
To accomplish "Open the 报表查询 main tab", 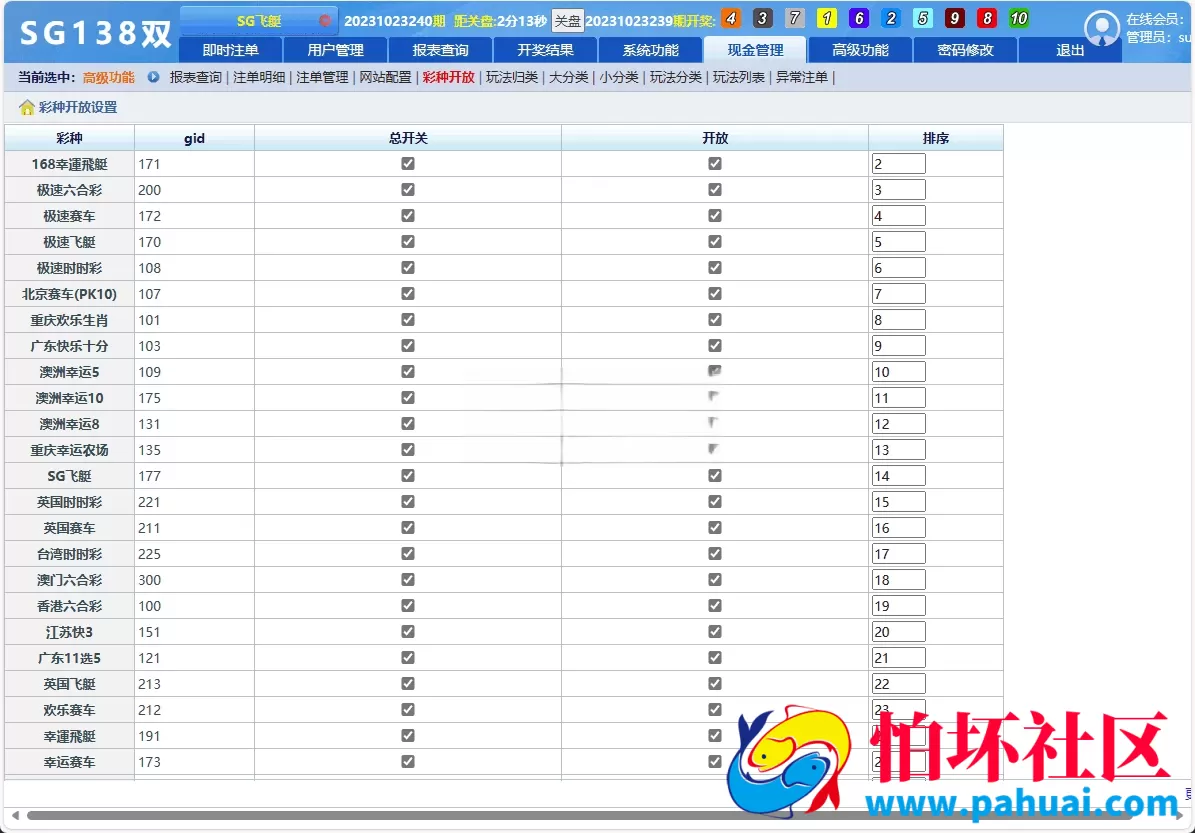I will (440, 50).
